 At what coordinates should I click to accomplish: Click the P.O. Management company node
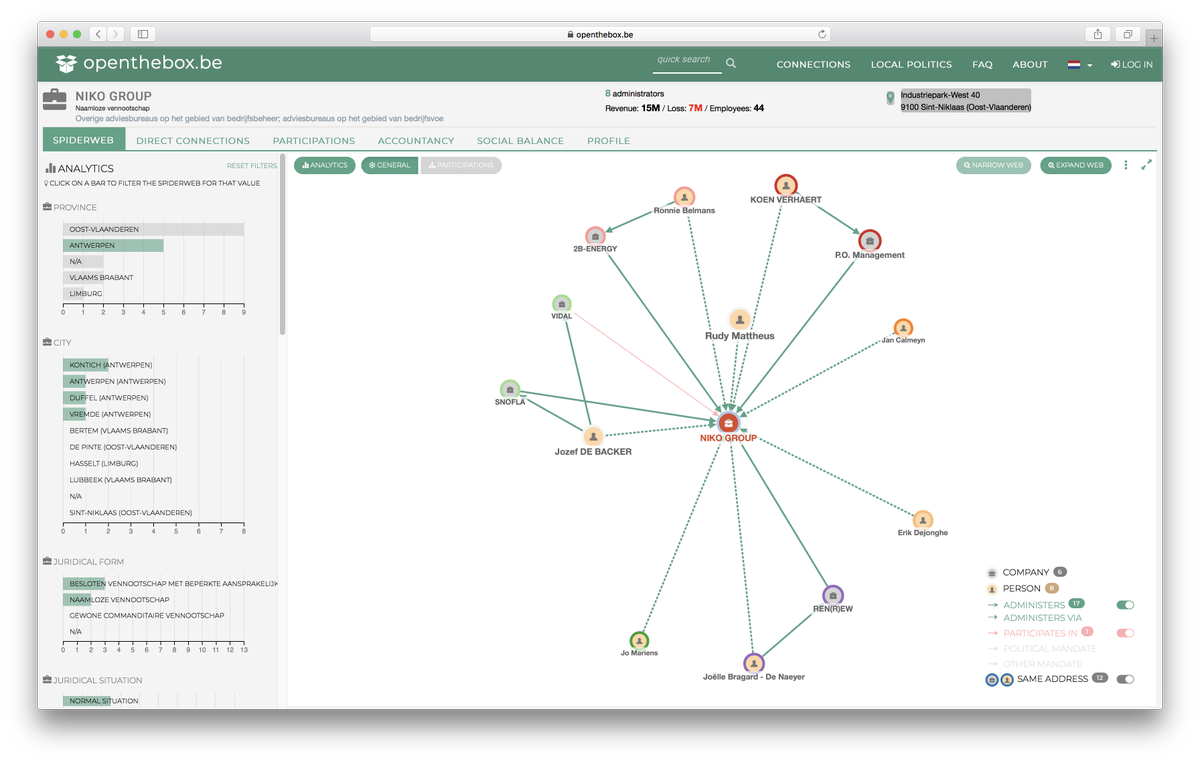[870, 240]
